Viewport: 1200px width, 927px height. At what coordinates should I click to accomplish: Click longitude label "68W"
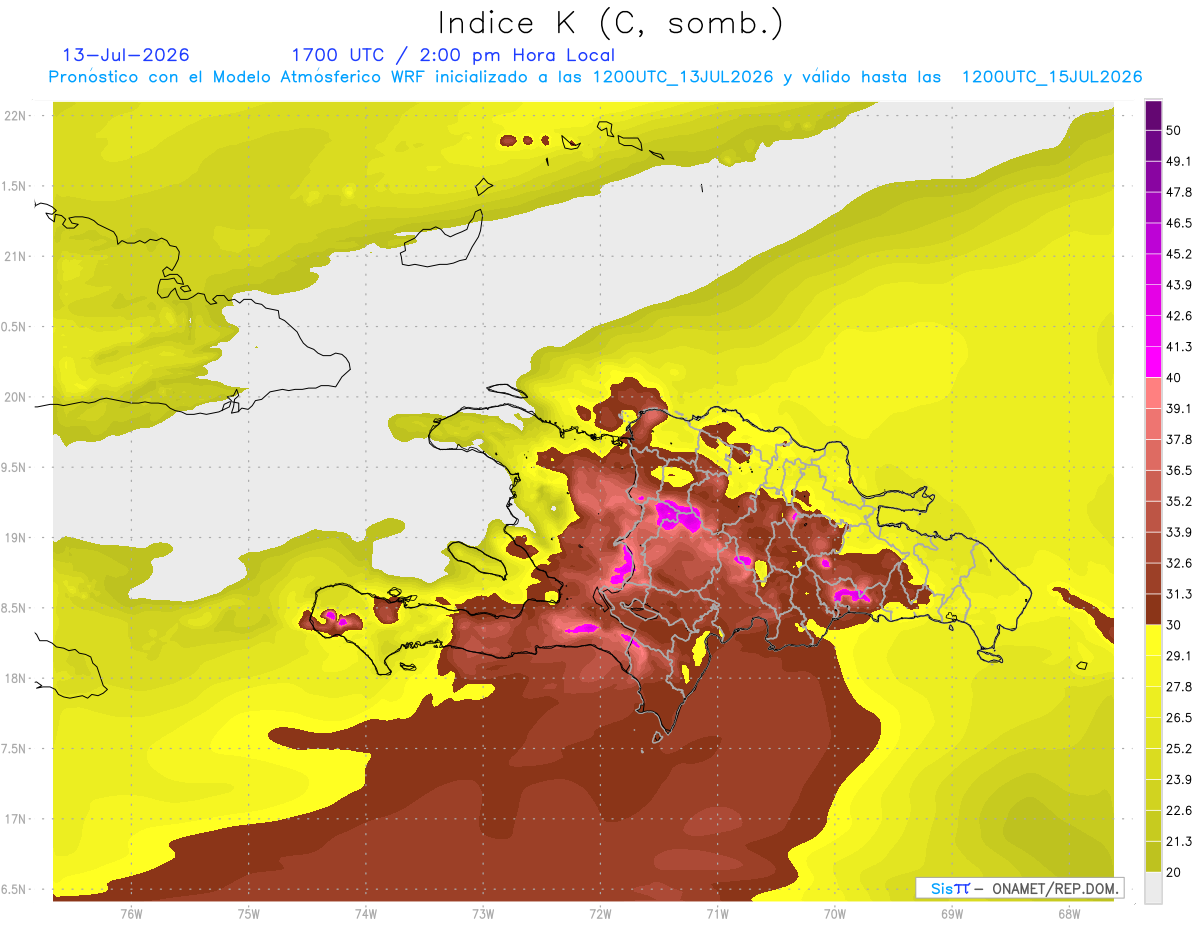[1069, 914]
